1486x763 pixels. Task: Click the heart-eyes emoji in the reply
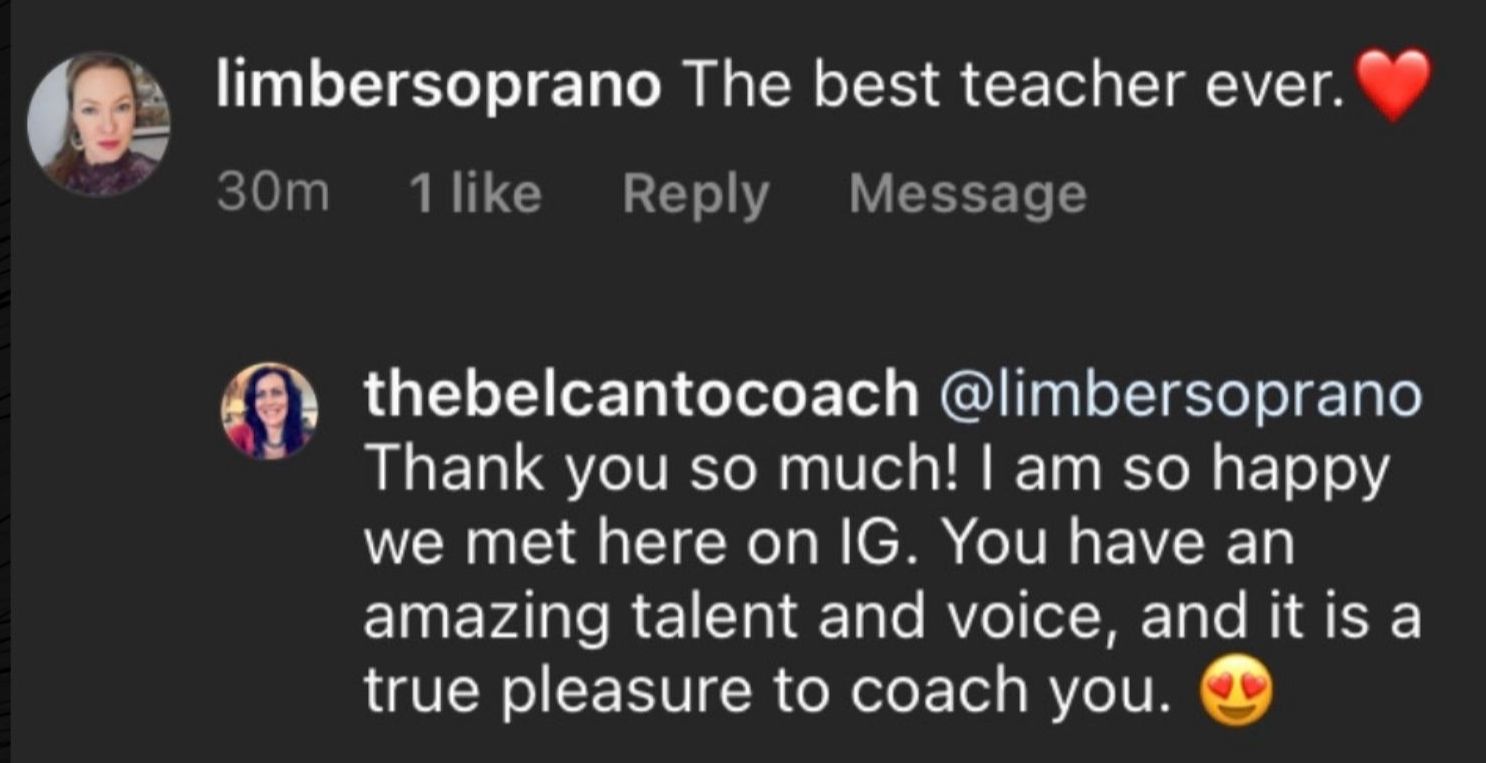pos(1235,689)
